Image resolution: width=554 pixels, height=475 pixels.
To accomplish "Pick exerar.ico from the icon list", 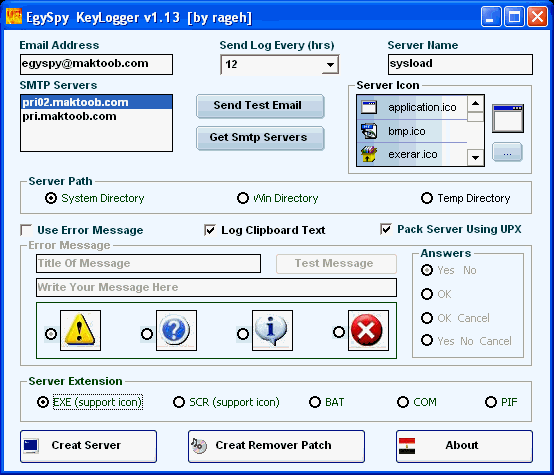I will pos(412,154).
